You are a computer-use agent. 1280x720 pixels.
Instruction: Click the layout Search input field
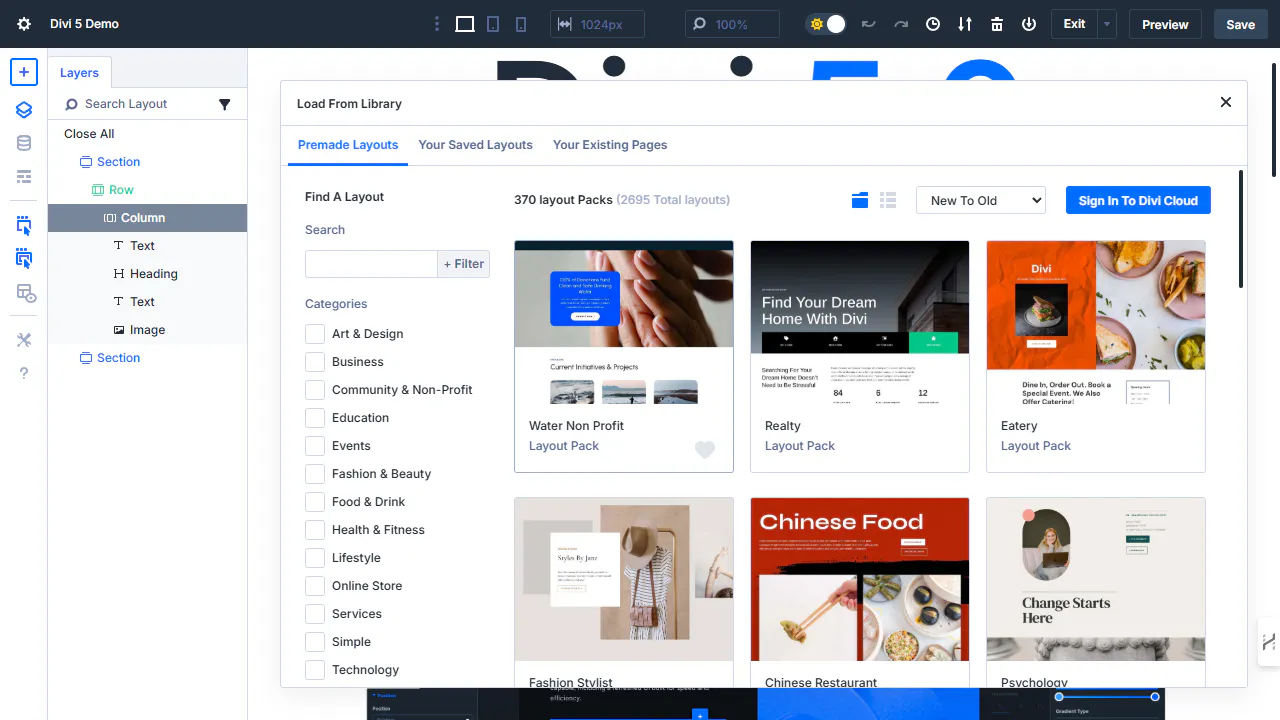pyautogui.click(x=371, y=264)
